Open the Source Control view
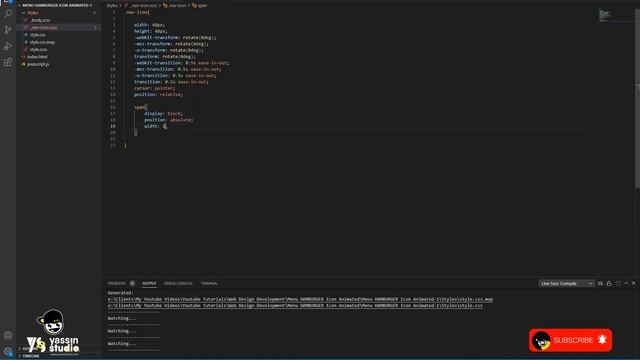The image size is (640, 360). tap(8, 30)
